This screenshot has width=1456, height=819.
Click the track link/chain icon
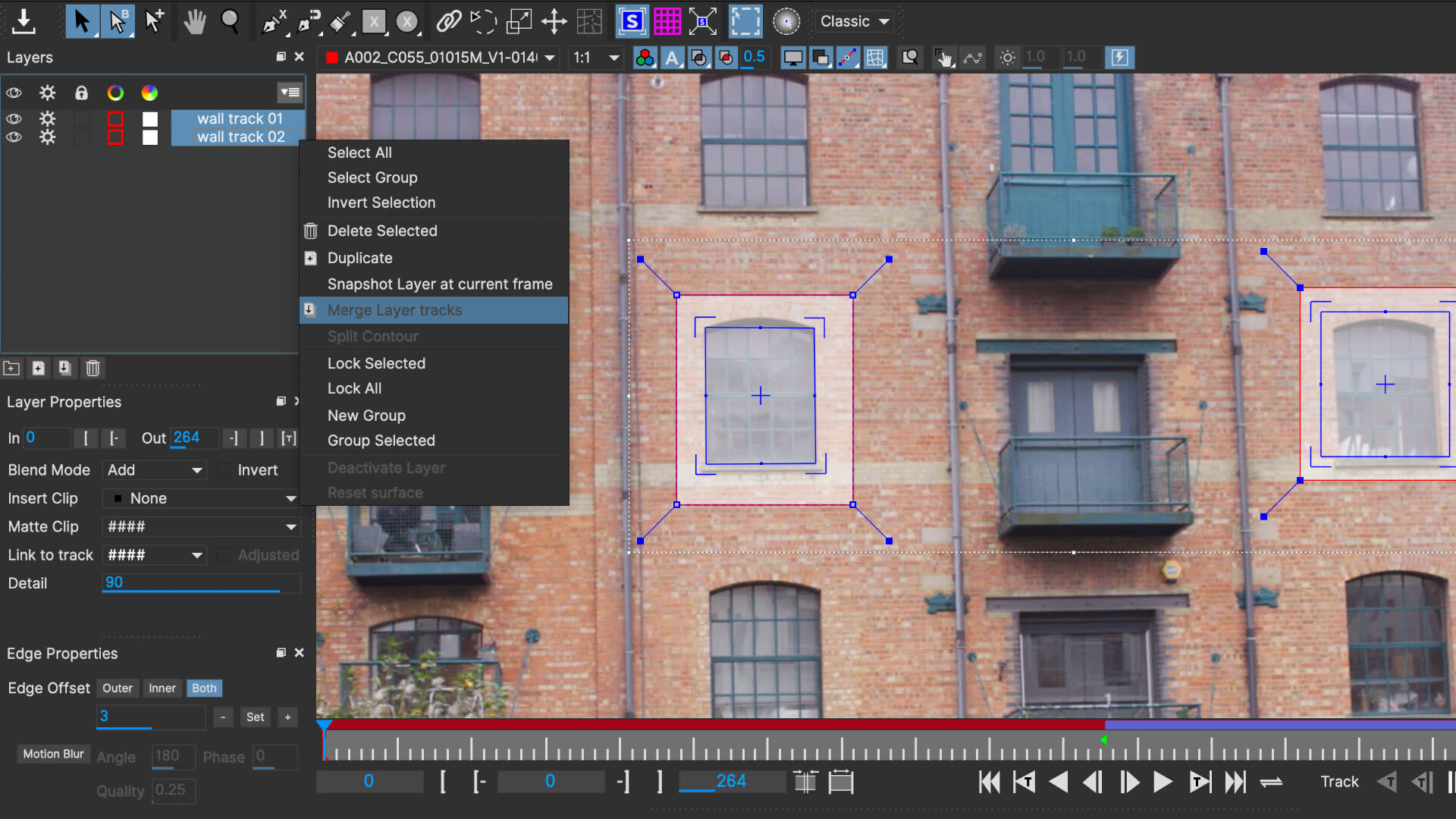[449, 21]
